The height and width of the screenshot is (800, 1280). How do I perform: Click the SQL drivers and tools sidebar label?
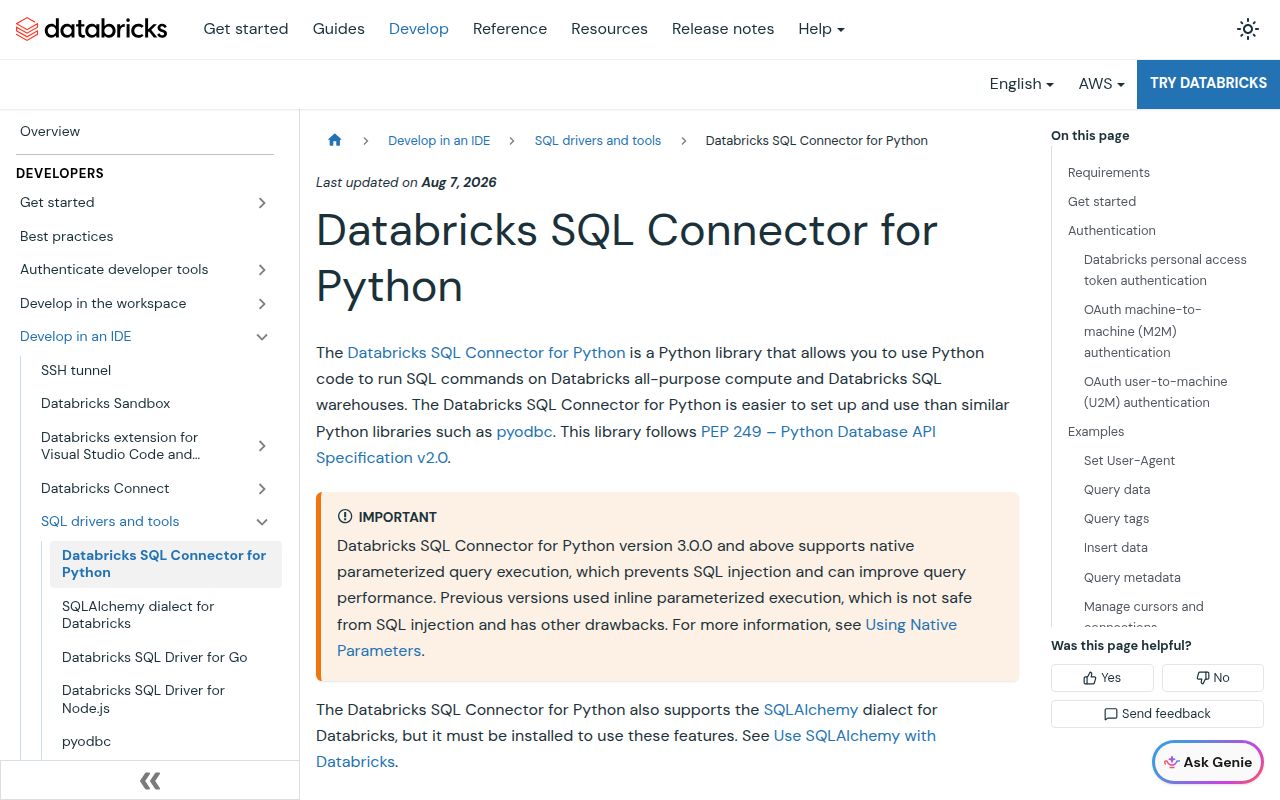click(x=110, y=521)
